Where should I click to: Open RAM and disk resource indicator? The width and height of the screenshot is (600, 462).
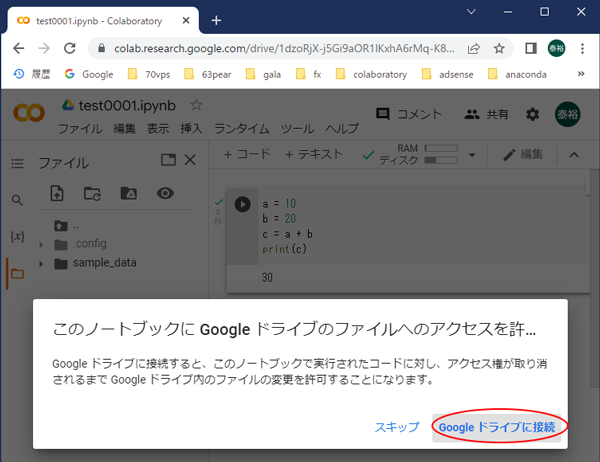click(x=419, y=154)
